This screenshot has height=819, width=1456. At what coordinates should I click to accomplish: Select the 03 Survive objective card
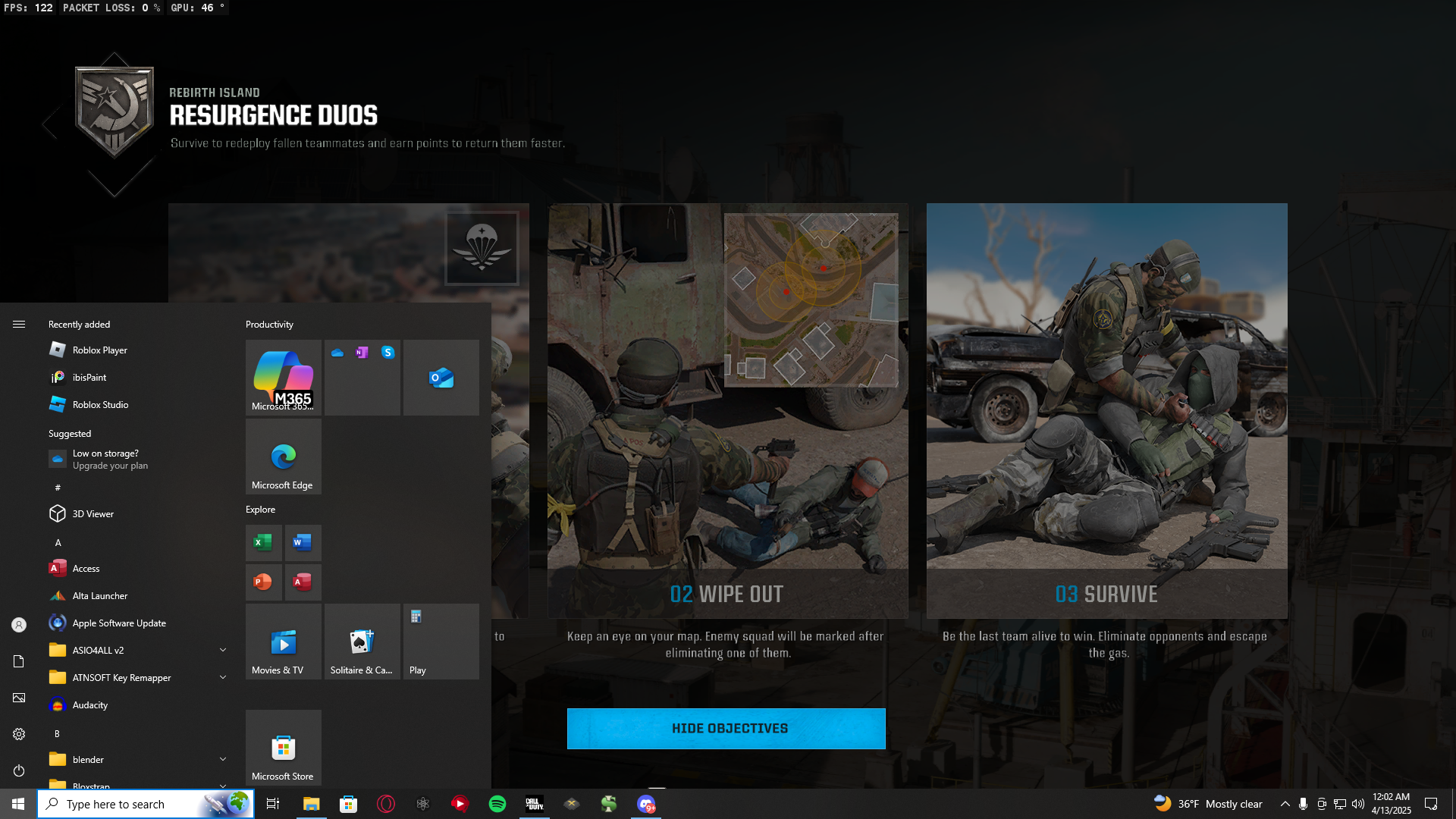[1106, 411]
